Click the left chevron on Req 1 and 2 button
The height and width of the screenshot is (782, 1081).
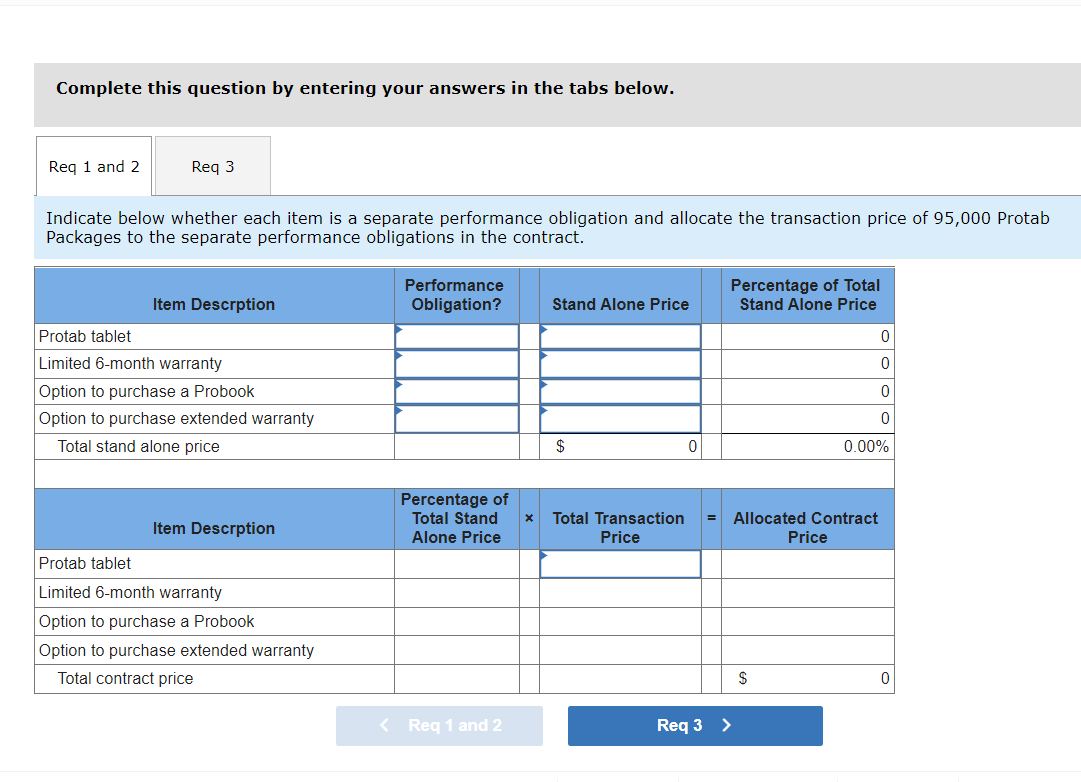383,725
